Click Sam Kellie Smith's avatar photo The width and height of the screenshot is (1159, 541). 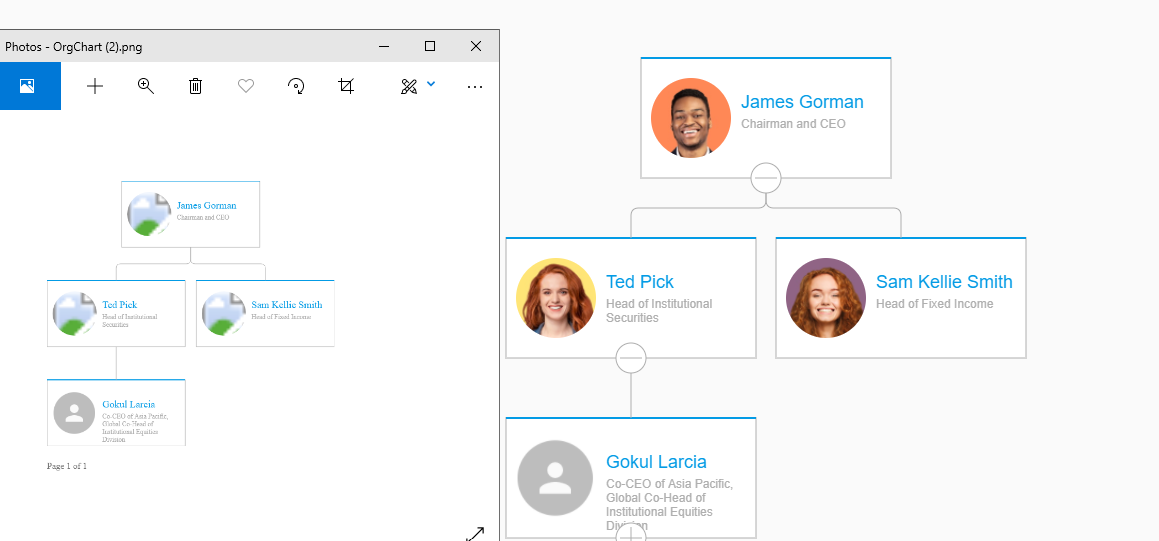coord(826,298)
